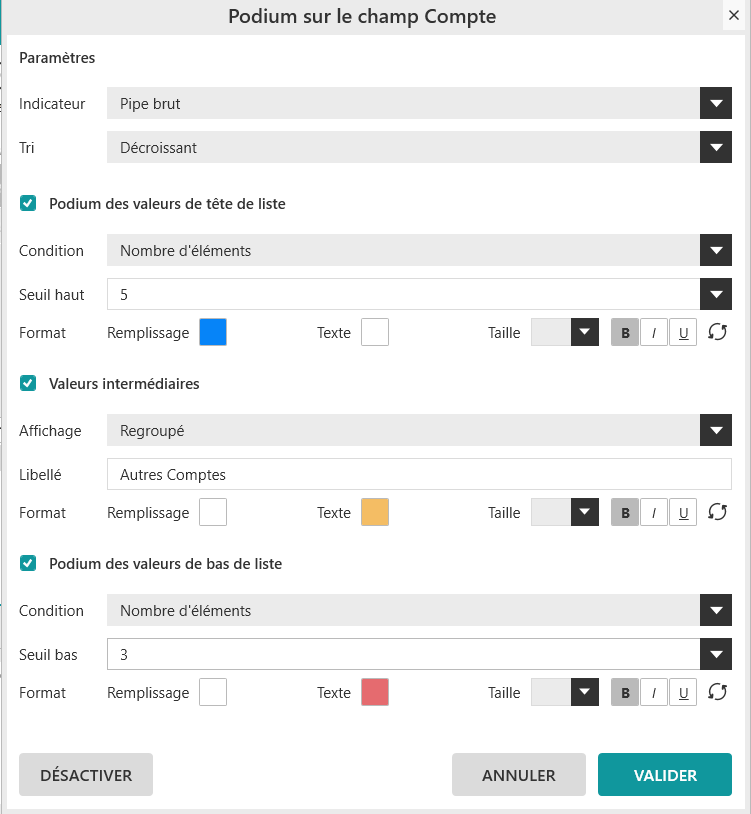Toggle underline in intermediate values format row

(683, 513)
